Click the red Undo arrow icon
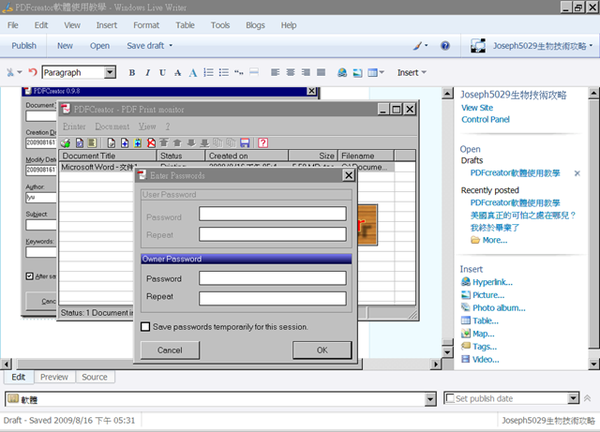Screen dimensions: 600x432 coord(33,72)
